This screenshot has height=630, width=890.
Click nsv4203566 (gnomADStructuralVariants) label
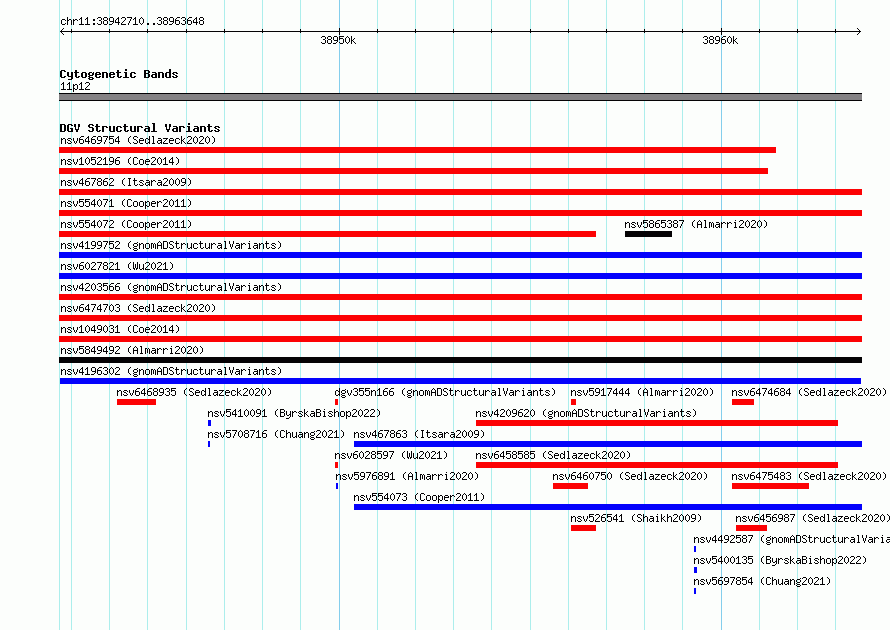tap(171, 287)
